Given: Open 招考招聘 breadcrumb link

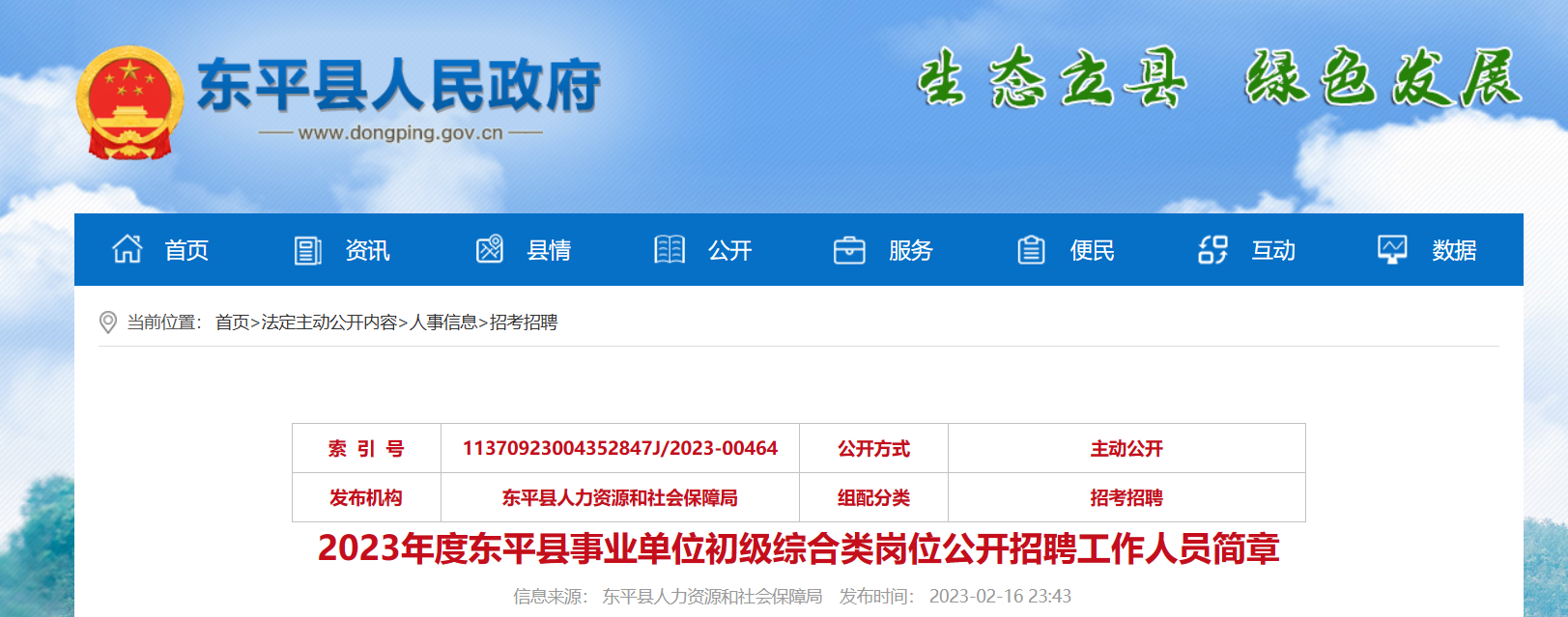Looking at the screenshot, I should pyautogui.click(x=524, y=323).
